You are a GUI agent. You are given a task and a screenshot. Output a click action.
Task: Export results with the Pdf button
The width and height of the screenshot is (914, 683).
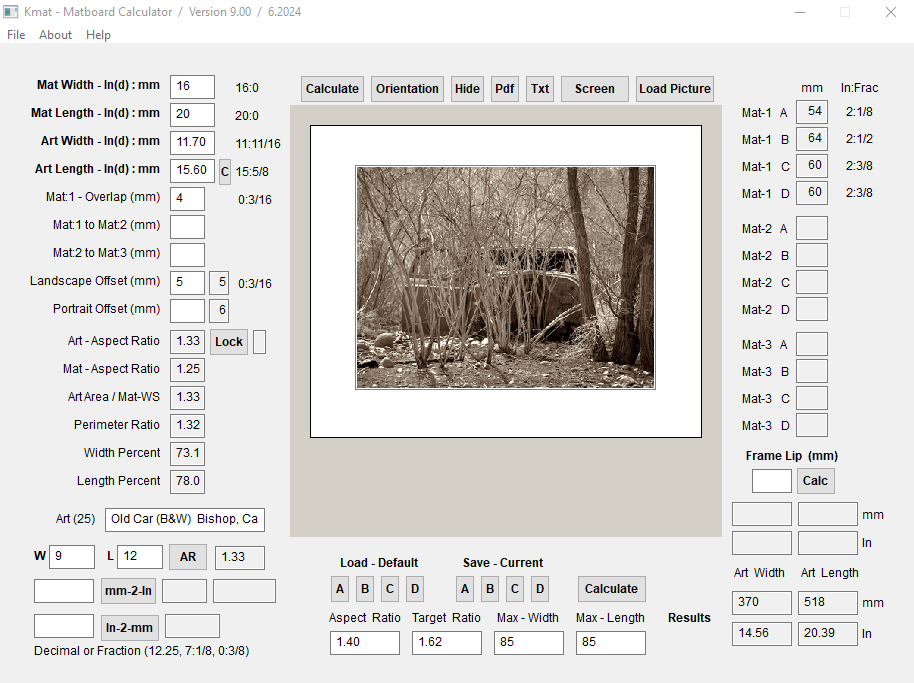click(505, 89)
